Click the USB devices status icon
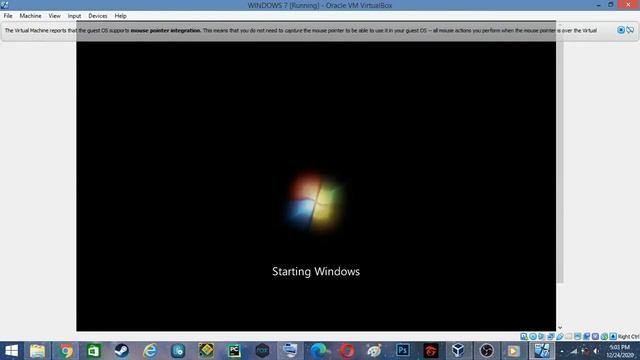The image size is (640, 360). click(x=560, y=336)
